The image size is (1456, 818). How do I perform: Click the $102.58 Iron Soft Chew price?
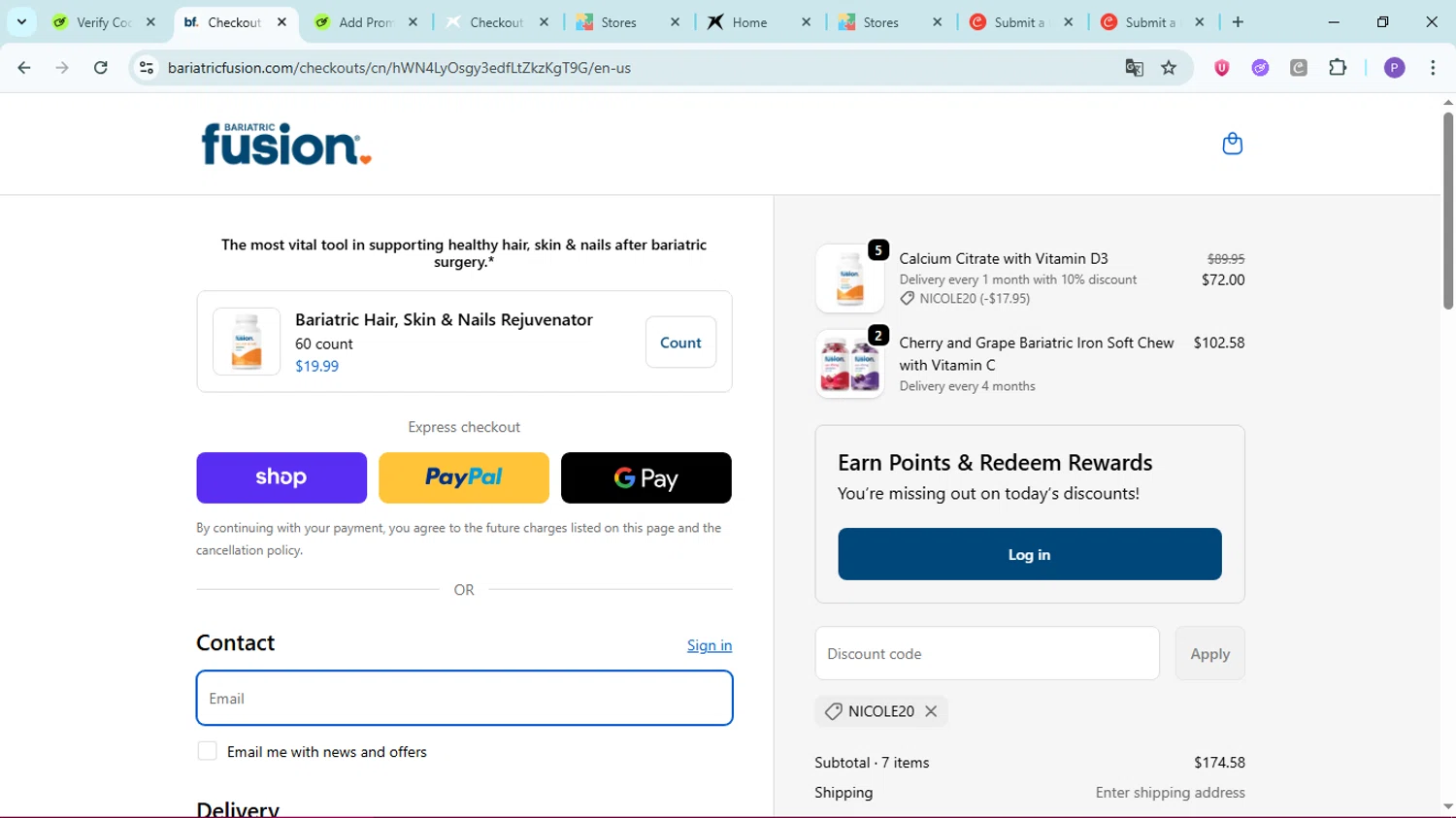click(x=1219, y=343)
